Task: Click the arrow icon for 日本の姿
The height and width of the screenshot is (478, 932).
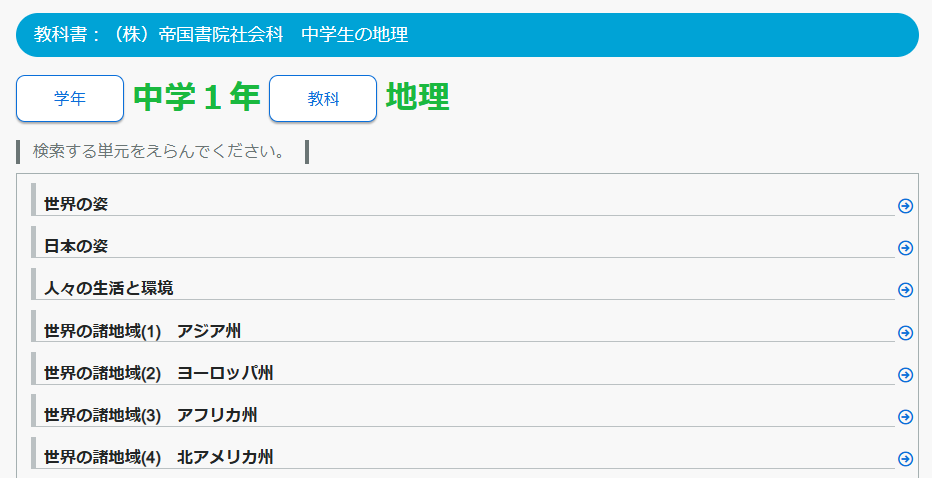Action: 905,248
